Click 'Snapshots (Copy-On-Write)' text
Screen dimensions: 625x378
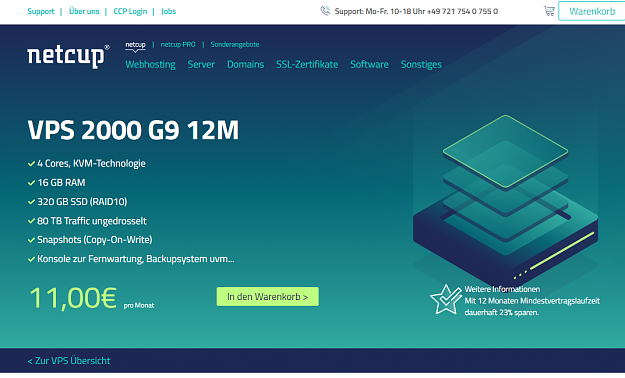[94, 240]
